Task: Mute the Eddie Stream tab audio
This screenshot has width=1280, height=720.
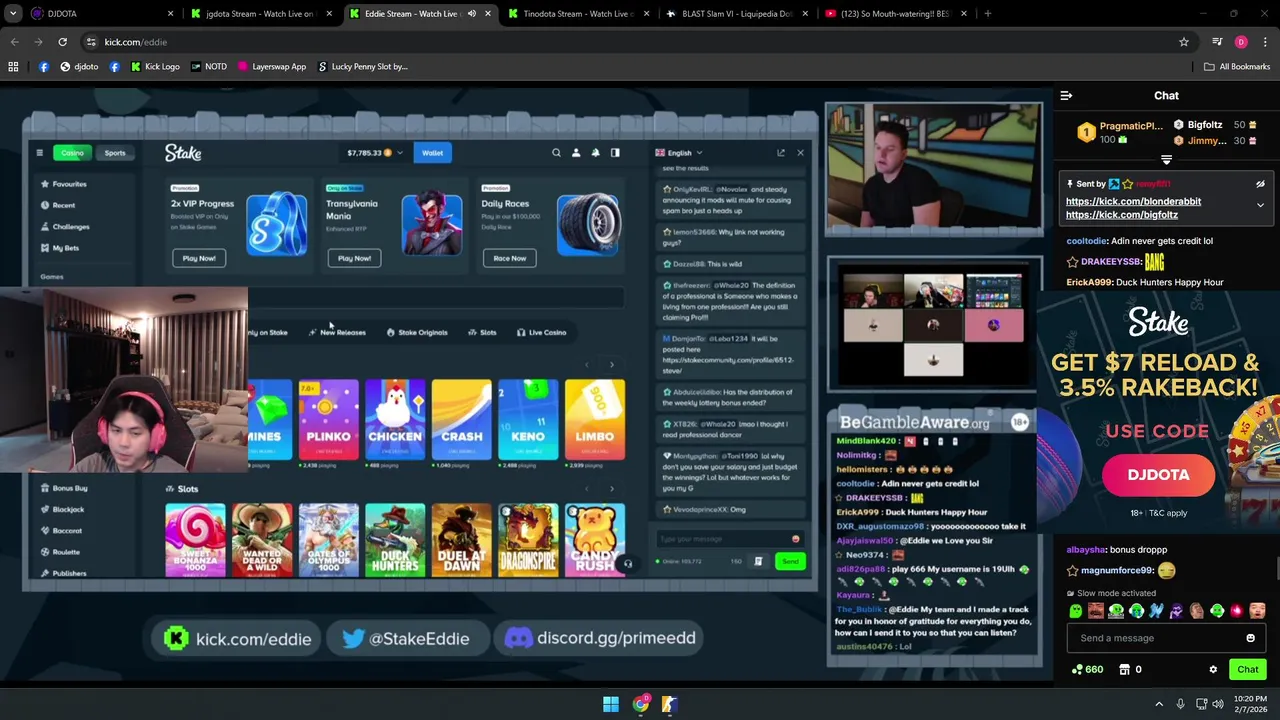Action: tap(472, 14)
